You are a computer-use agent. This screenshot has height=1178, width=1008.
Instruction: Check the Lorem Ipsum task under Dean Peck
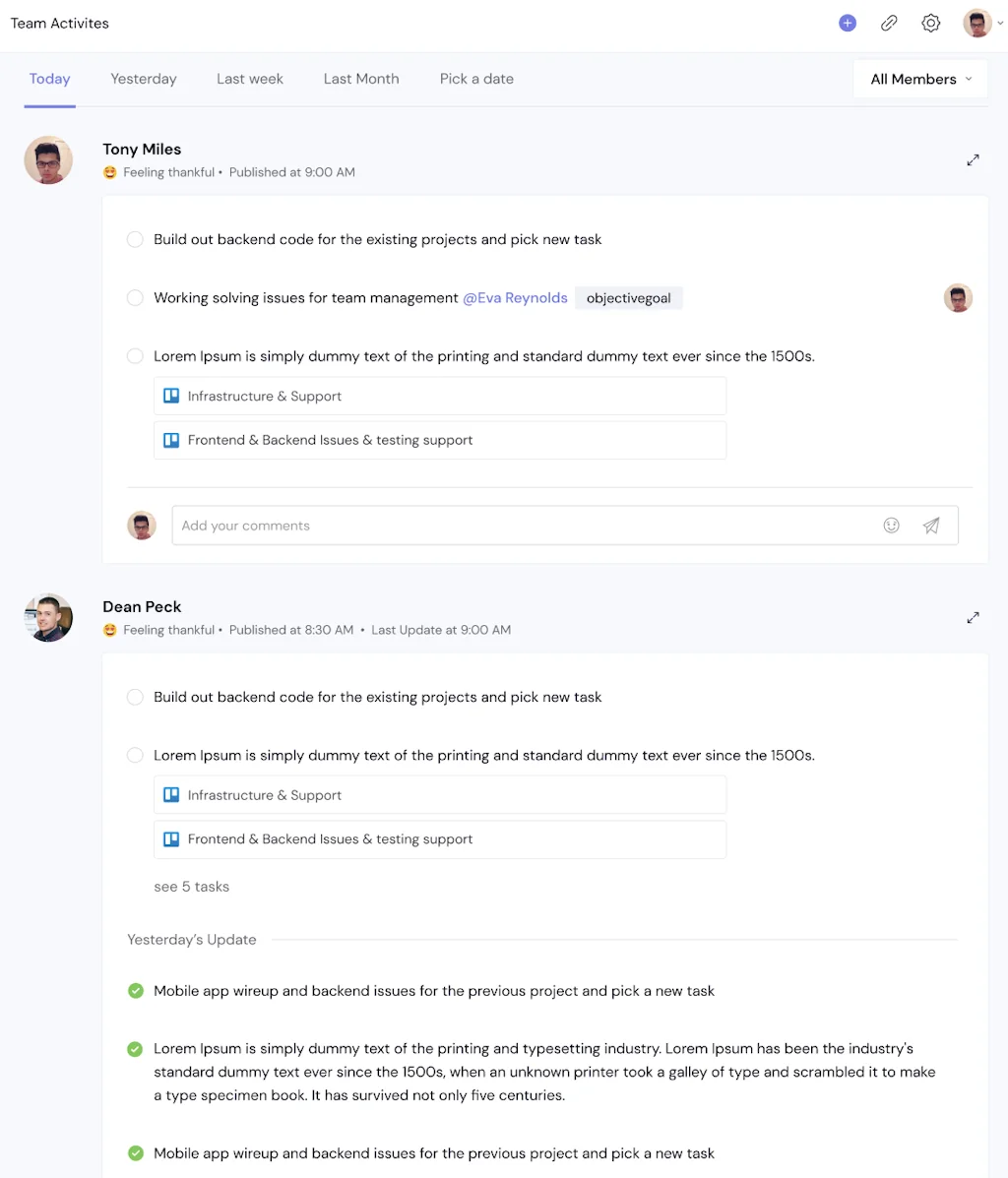135,755
